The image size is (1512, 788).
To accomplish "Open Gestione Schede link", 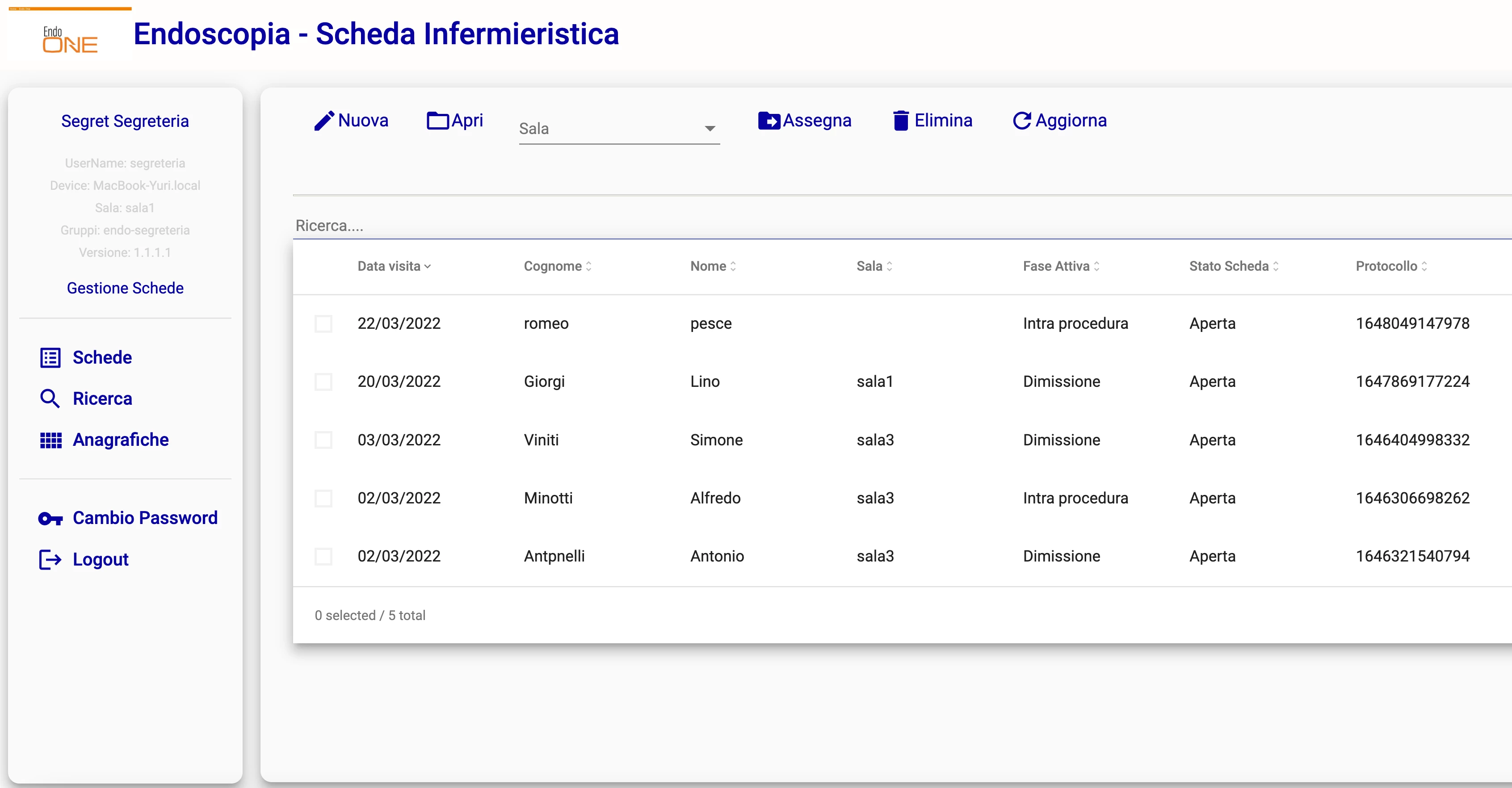I will tap(125, 288).
